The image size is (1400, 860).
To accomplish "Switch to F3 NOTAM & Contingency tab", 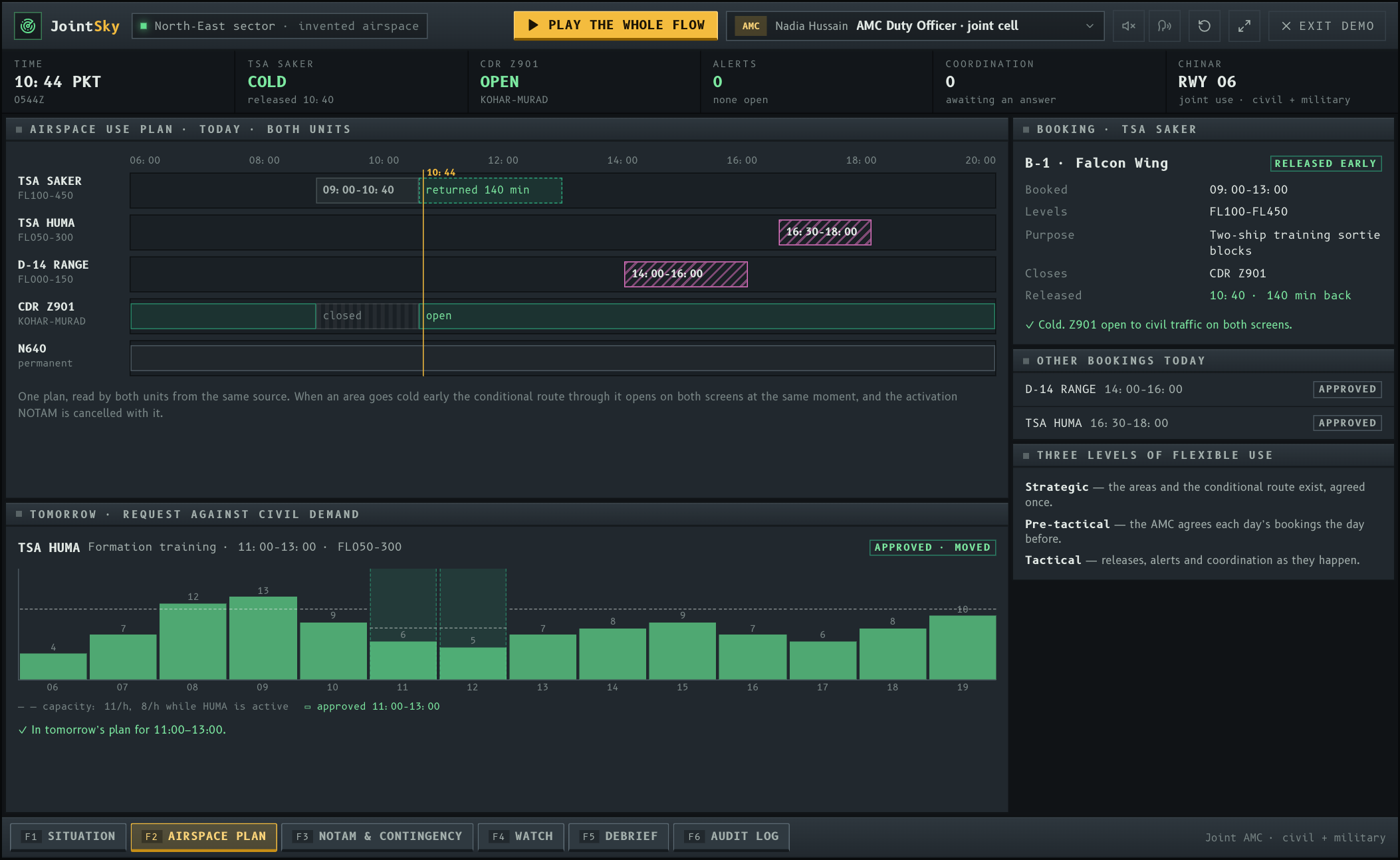I will (x=378, y=836).
